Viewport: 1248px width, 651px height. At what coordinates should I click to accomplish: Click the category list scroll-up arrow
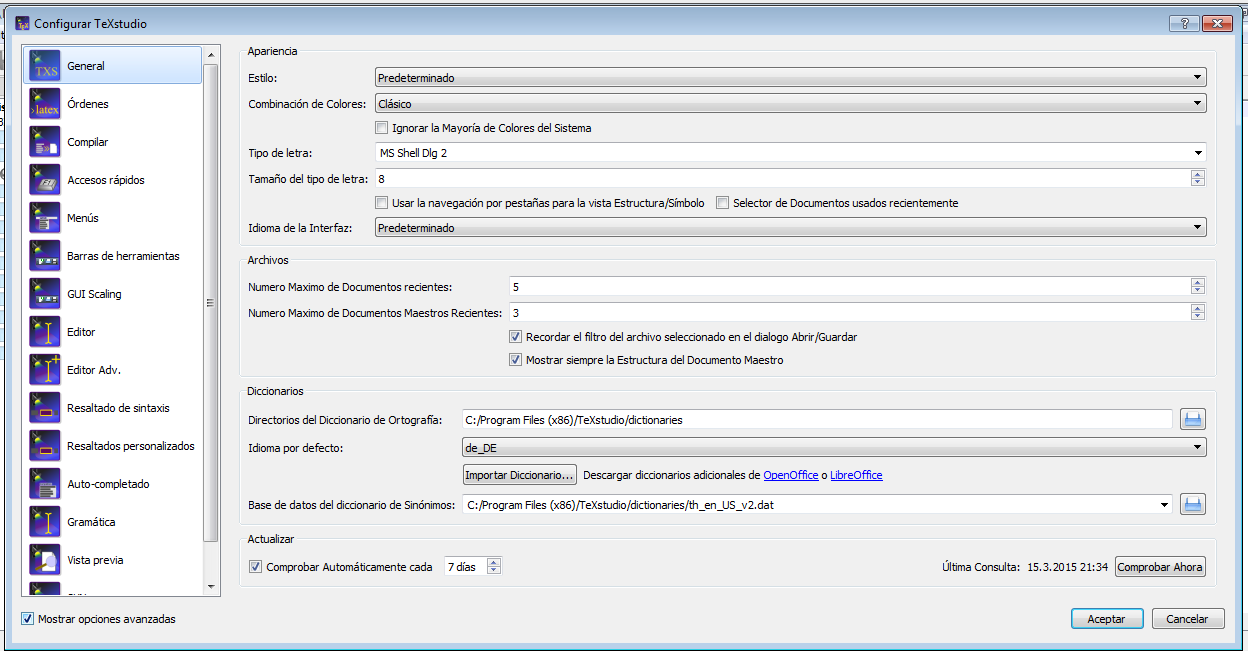pos(210,54)
